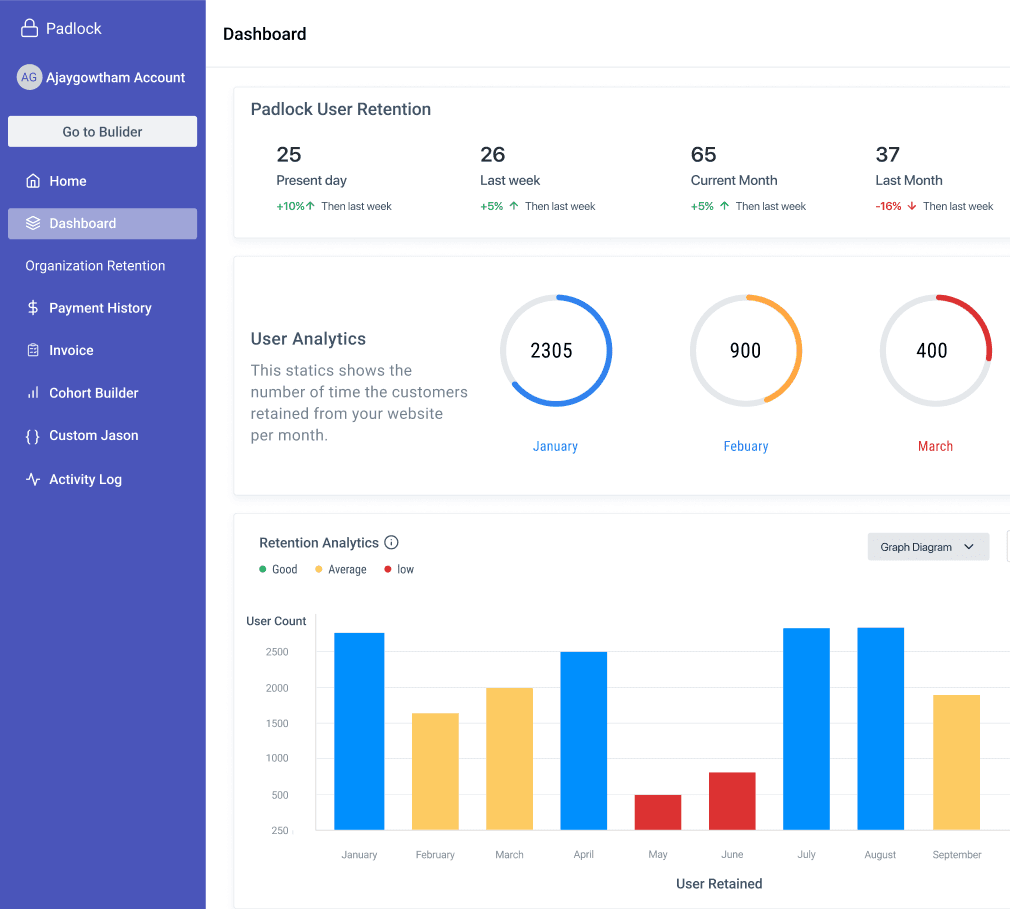Click the Dashboard layers icon
Image resolution: width=1010 pixels, height=909 pixels.
point(33,224)
